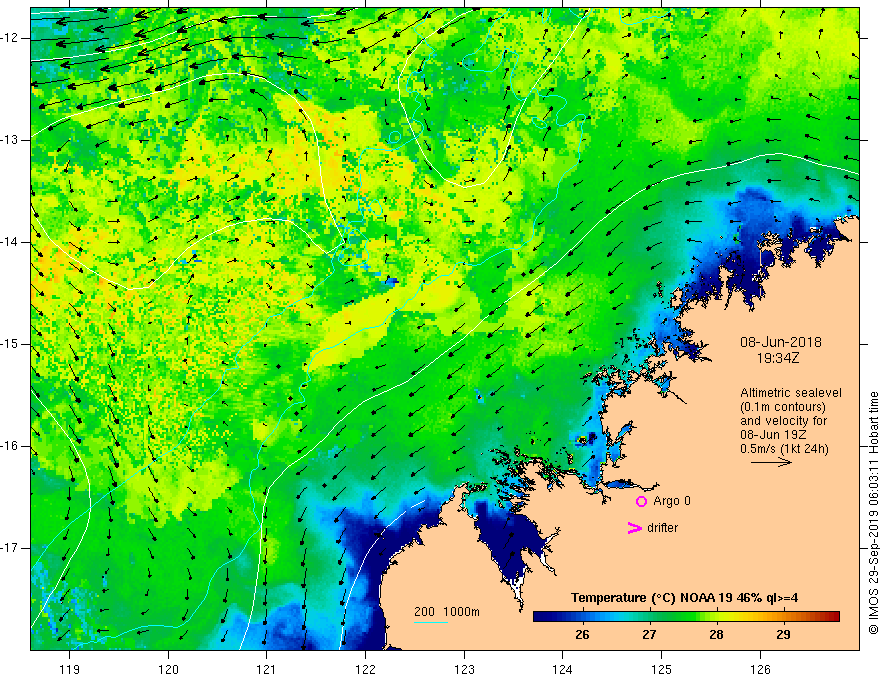The image size is (880, 680).
Task: Click the 'Altimetric sealevel' caption text
Action: 791,393
